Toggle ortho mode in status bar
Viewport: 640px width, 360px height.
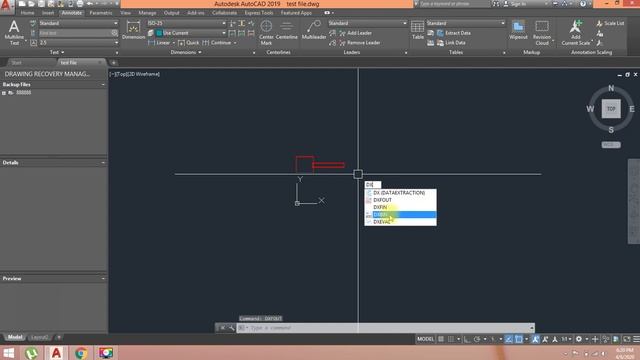467,339
